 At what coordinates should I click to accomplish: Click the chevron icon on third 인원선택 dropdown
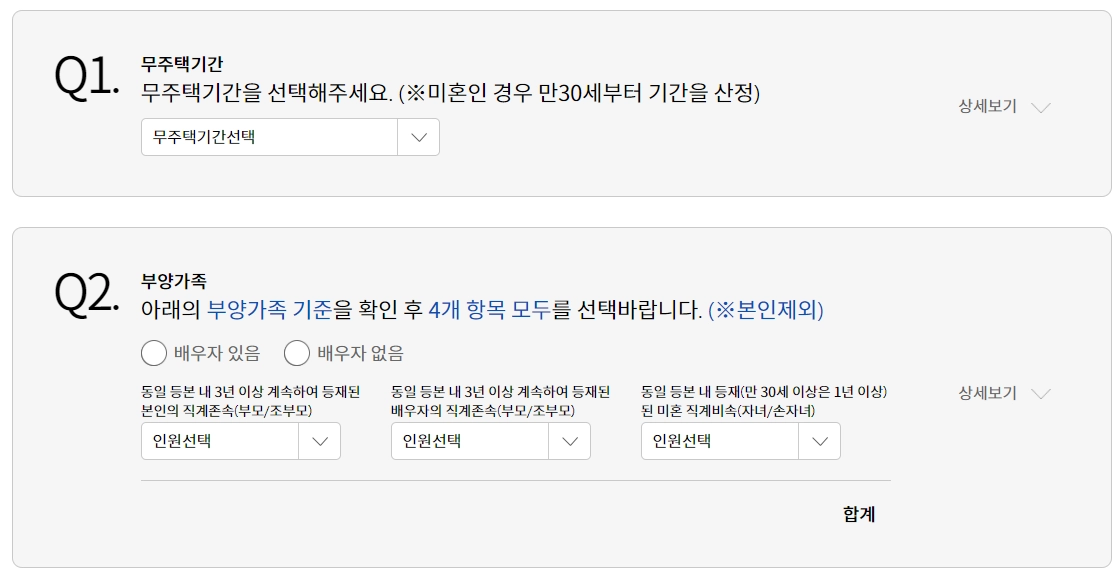819,441
